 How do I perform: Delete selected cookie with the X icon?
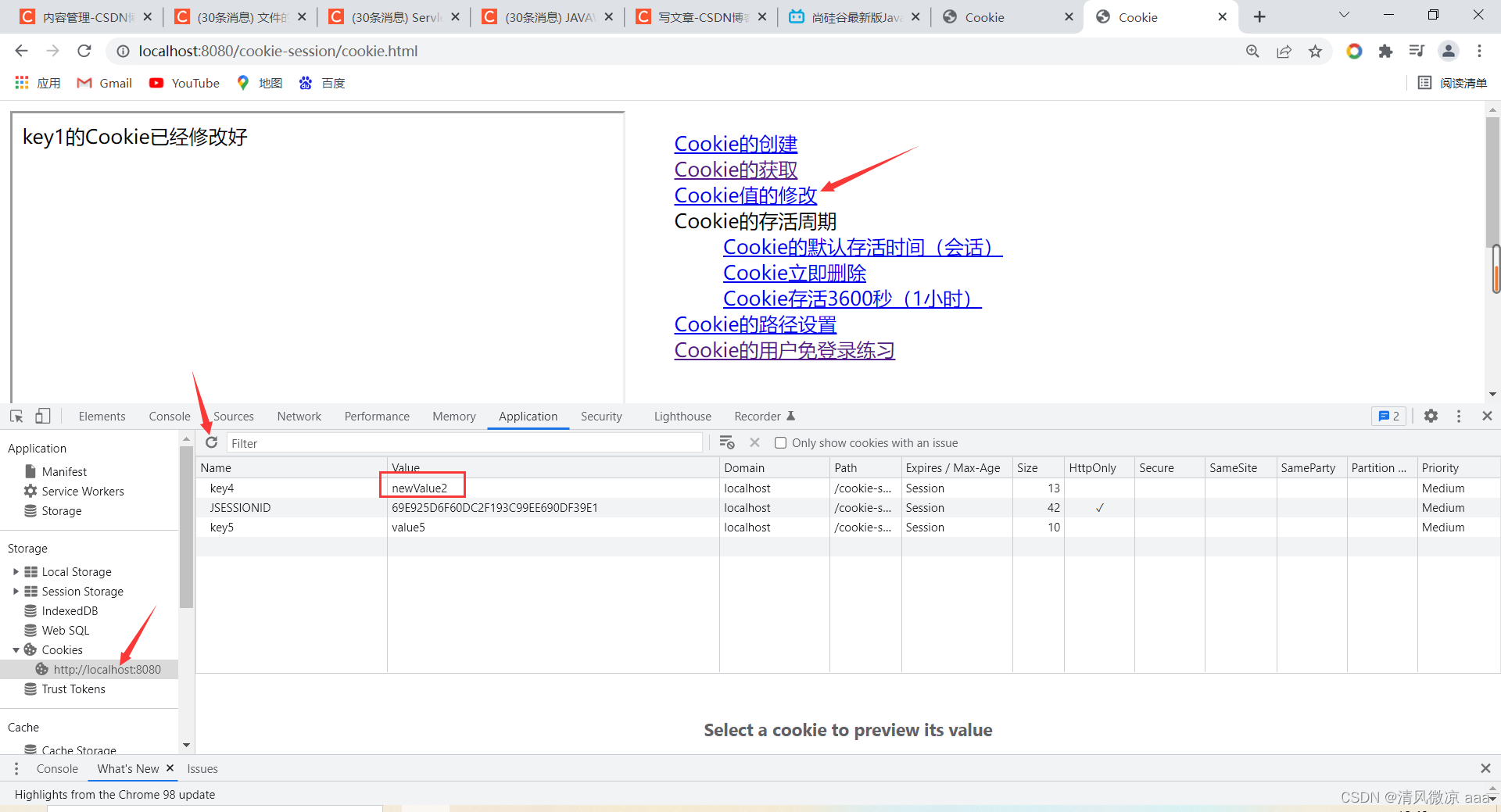[x=754, y=442]
